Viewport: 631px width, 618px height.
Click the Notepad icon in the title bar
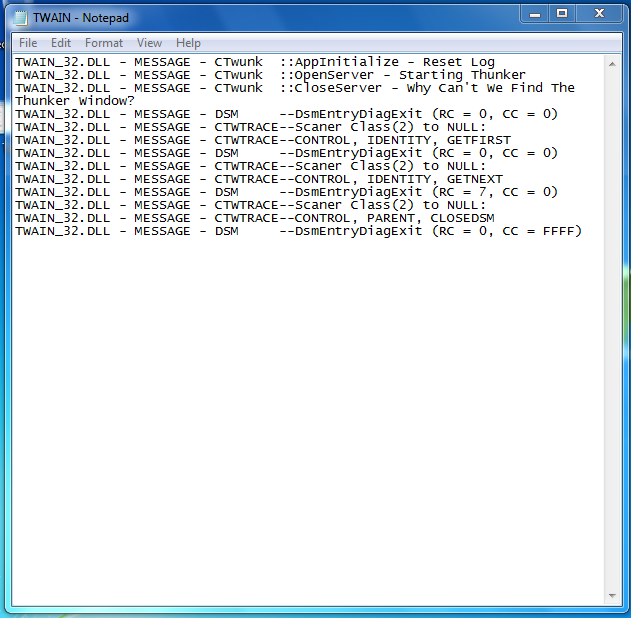click(20, 18)
